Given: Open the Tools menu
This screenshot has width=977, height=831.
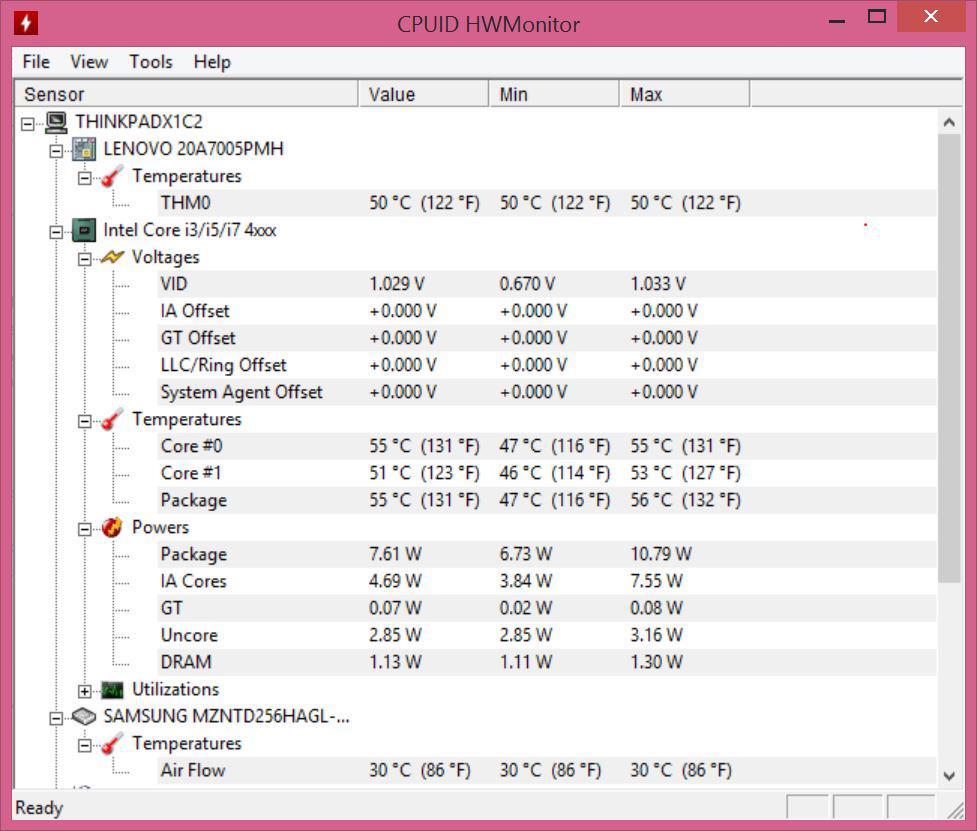Looking at the screenshot, I should 150,62.
